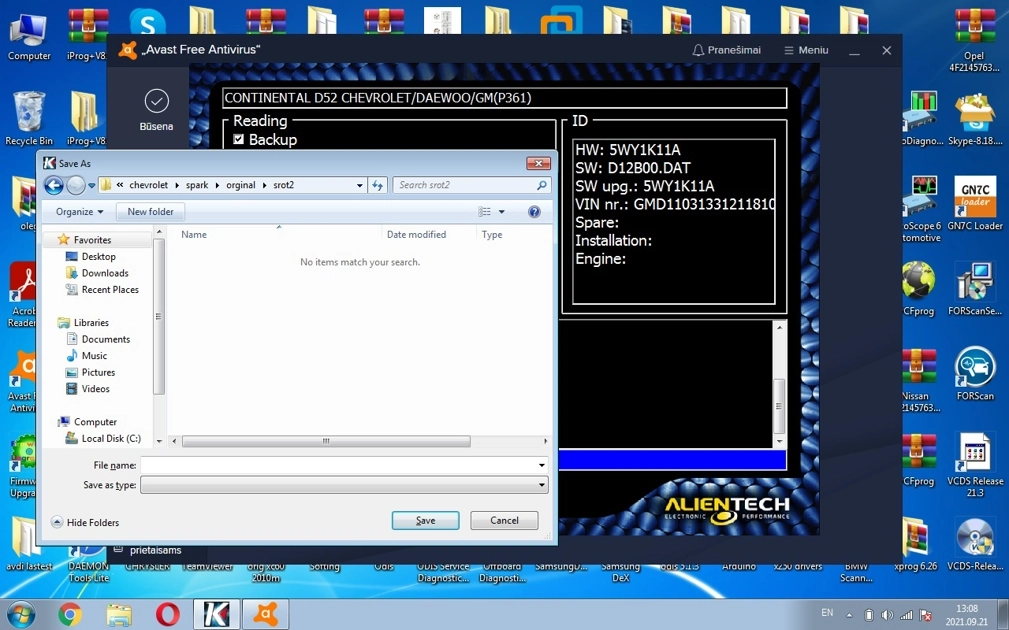1009x630 pixels.
Task: Open Documents library in navigation pane
Action: 106,339
